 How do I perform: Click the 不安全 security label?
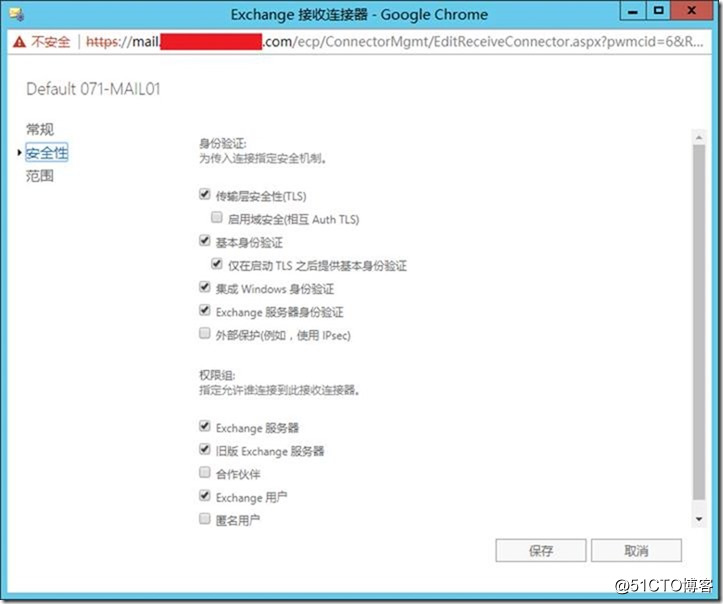(x=51, y=42)
